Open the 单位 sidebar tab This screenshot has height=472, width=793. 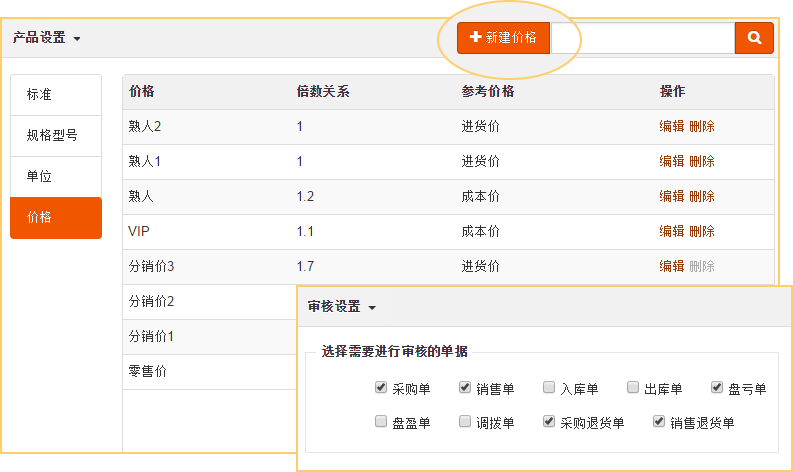coord(56,176)
